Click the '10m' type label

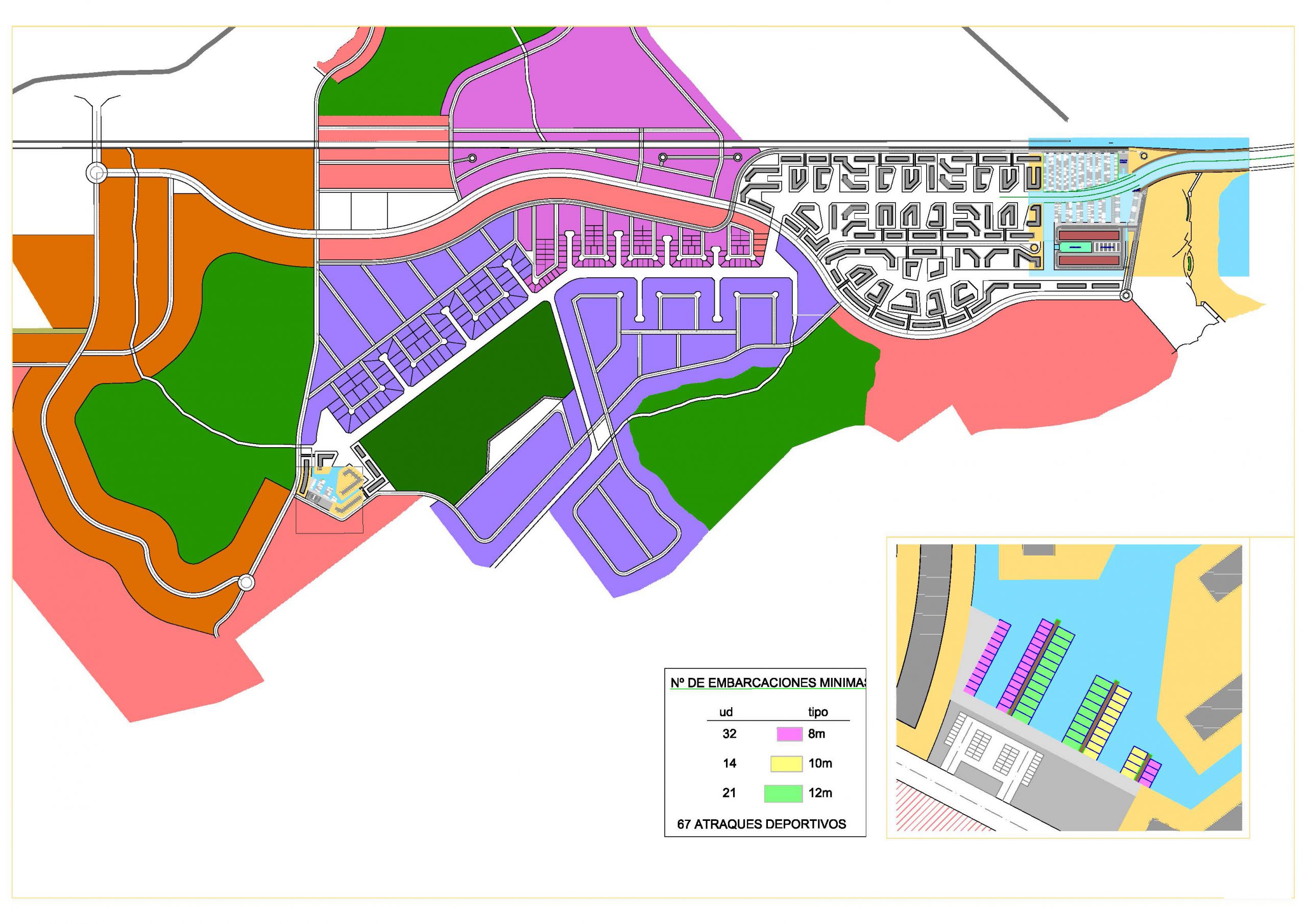[x=820, y=764]
